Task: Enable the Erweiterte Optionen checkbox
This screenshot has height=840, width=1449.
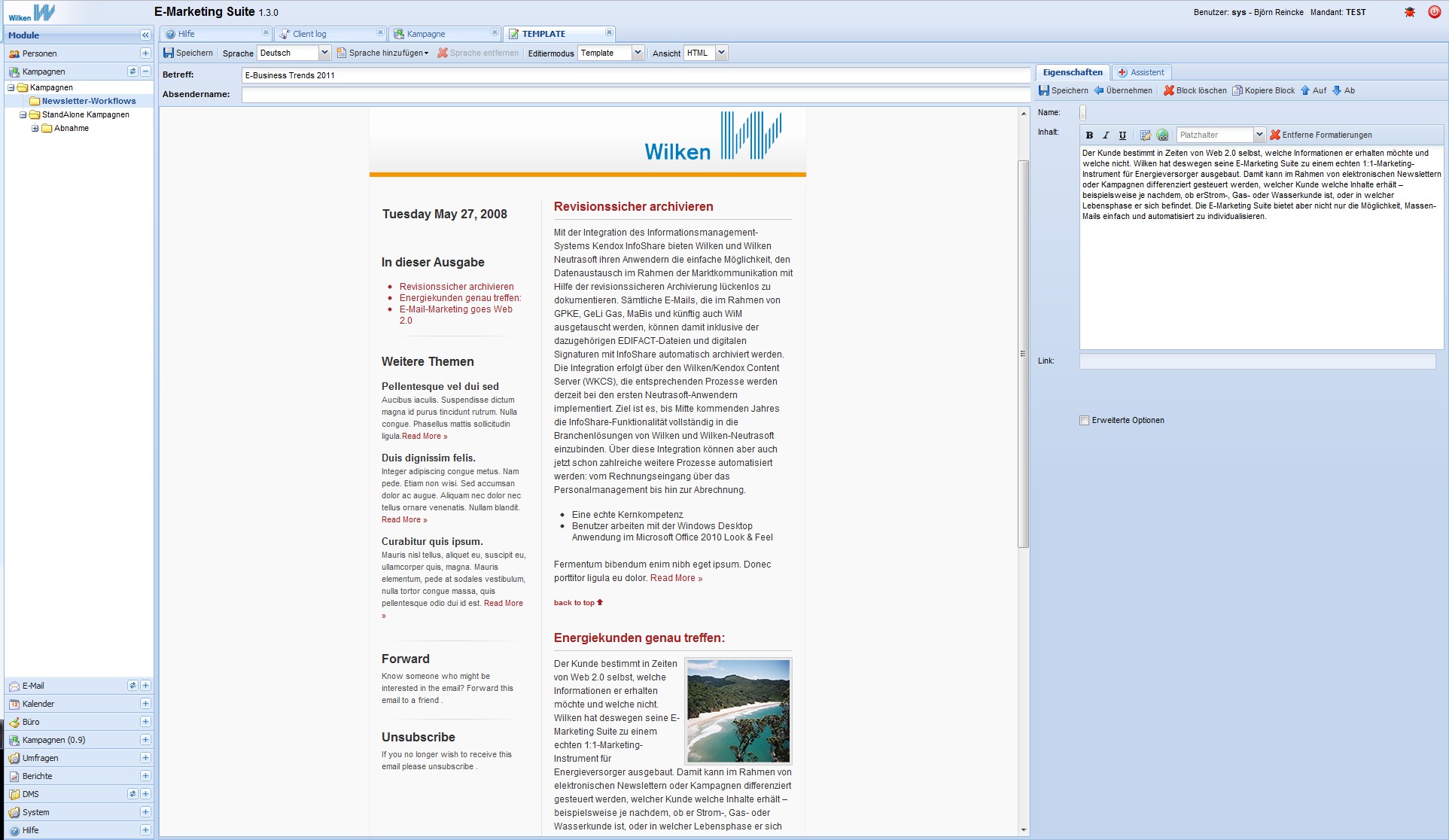Action: [x=1085, y=421]
